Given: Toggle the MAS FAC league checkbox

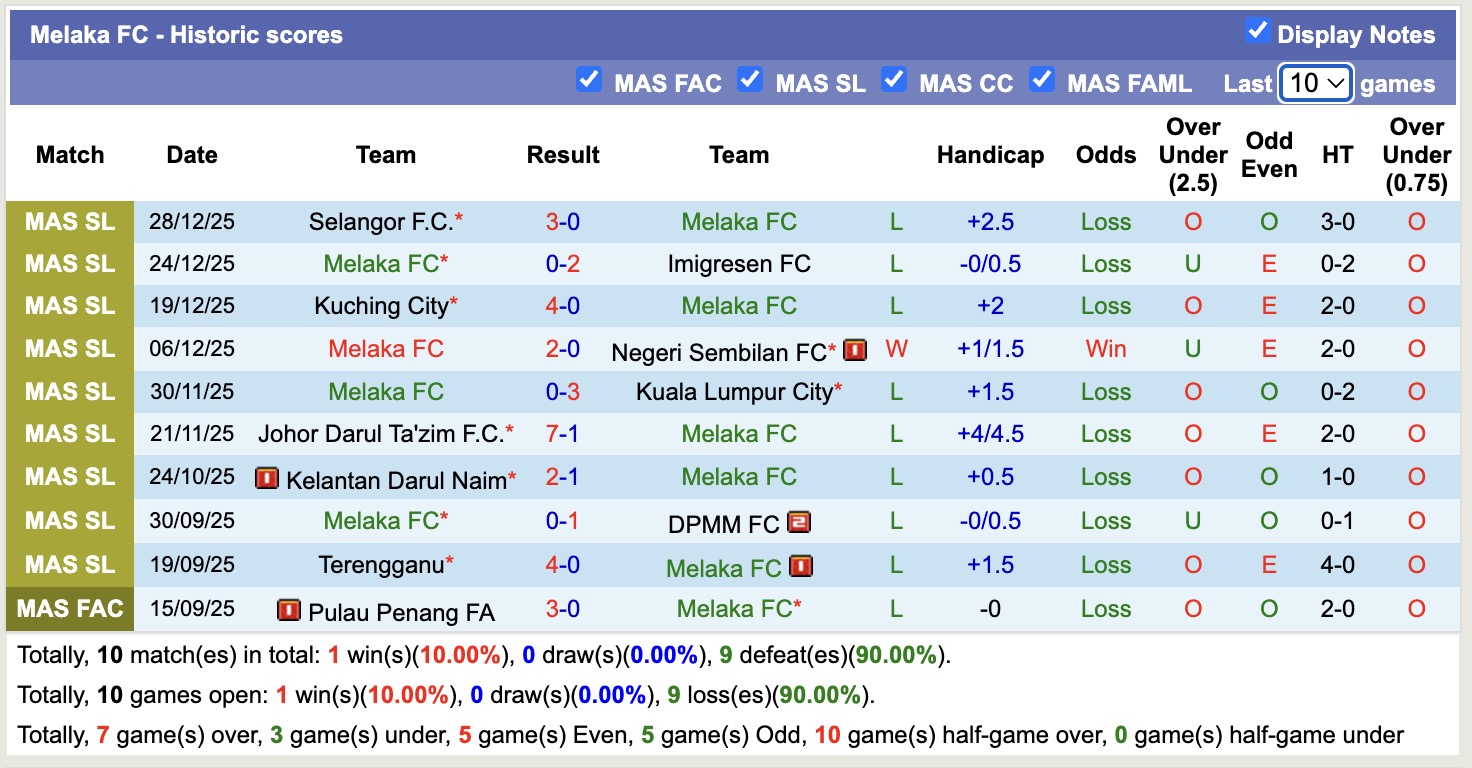Looking at the screenshot, I should tap(589, 80).
